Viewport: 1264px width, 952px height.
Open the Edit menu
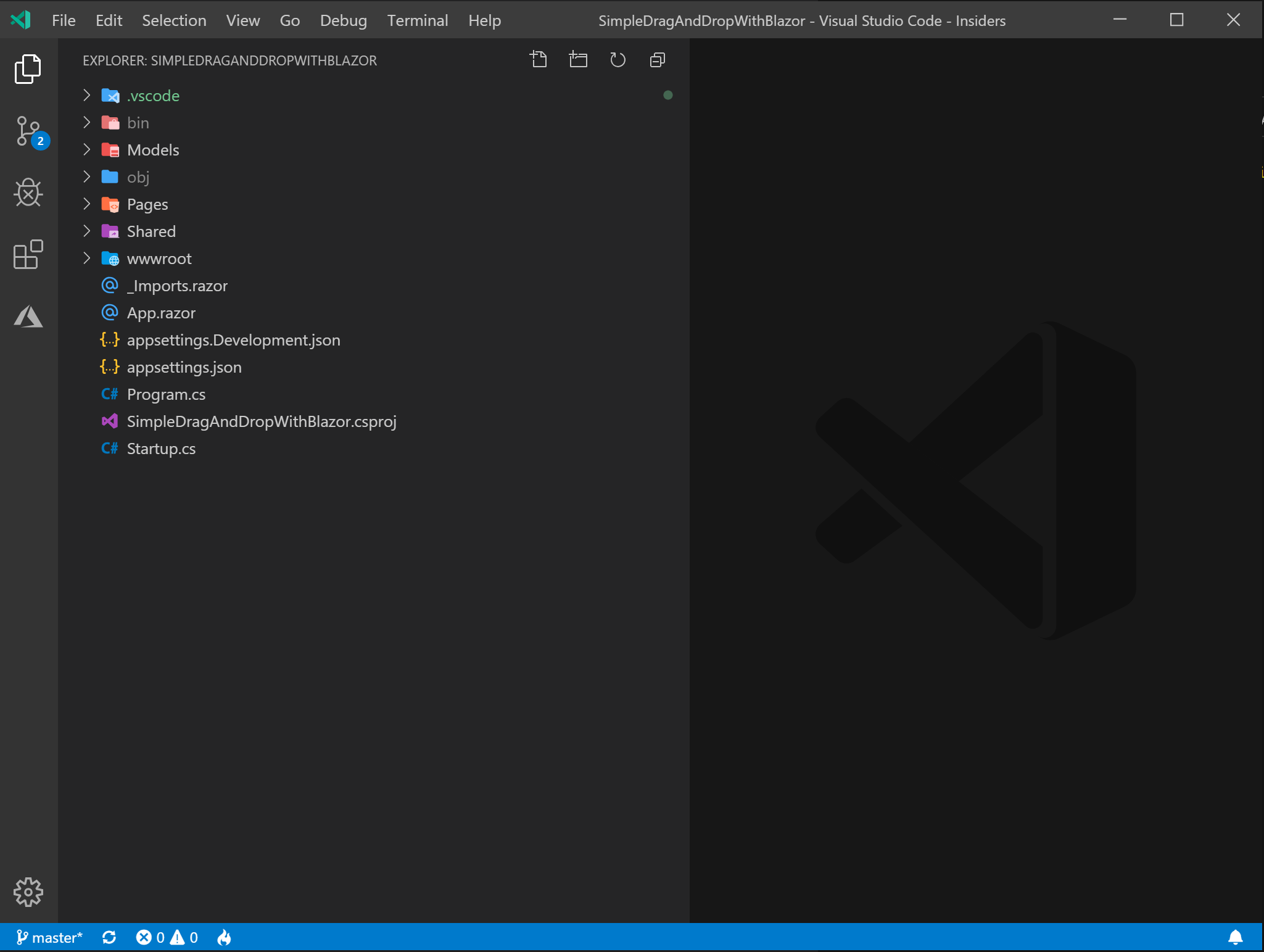pyautogui.click(x=109, y=20)
